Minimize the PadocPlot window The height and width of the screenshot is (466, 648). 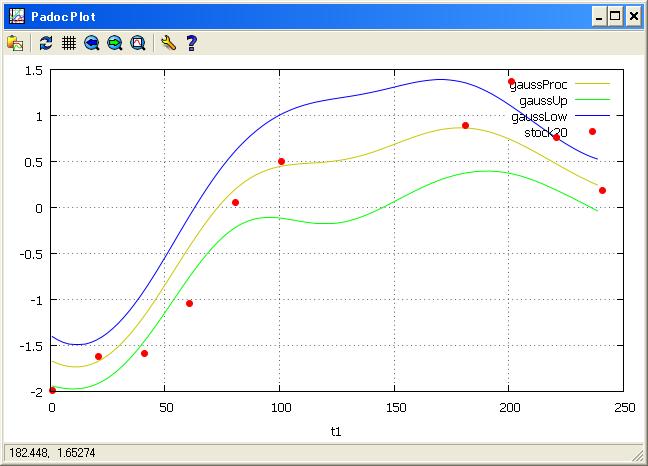pos(598,16)
